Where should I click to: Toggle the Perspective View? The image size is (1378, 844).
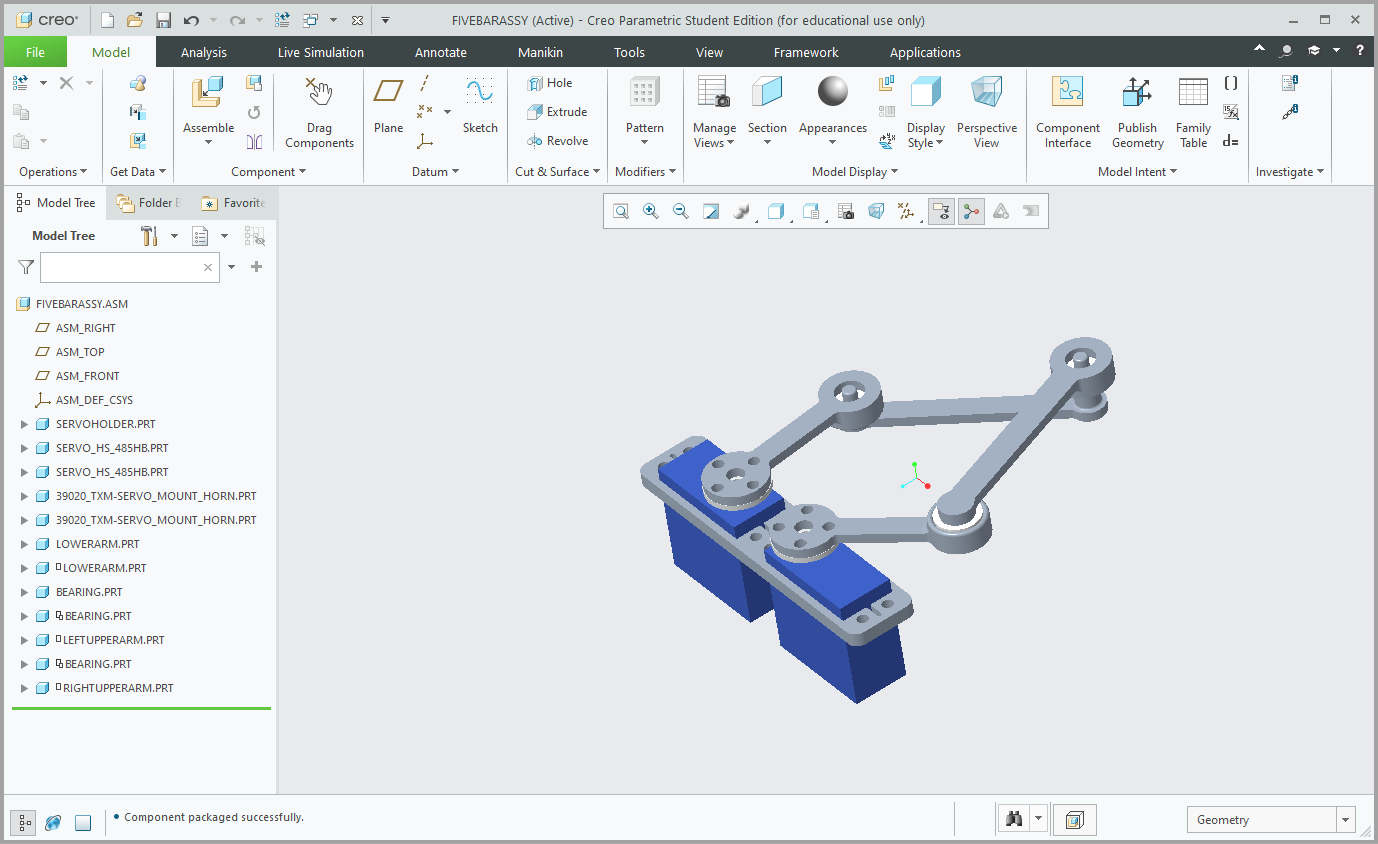point(986,112)
